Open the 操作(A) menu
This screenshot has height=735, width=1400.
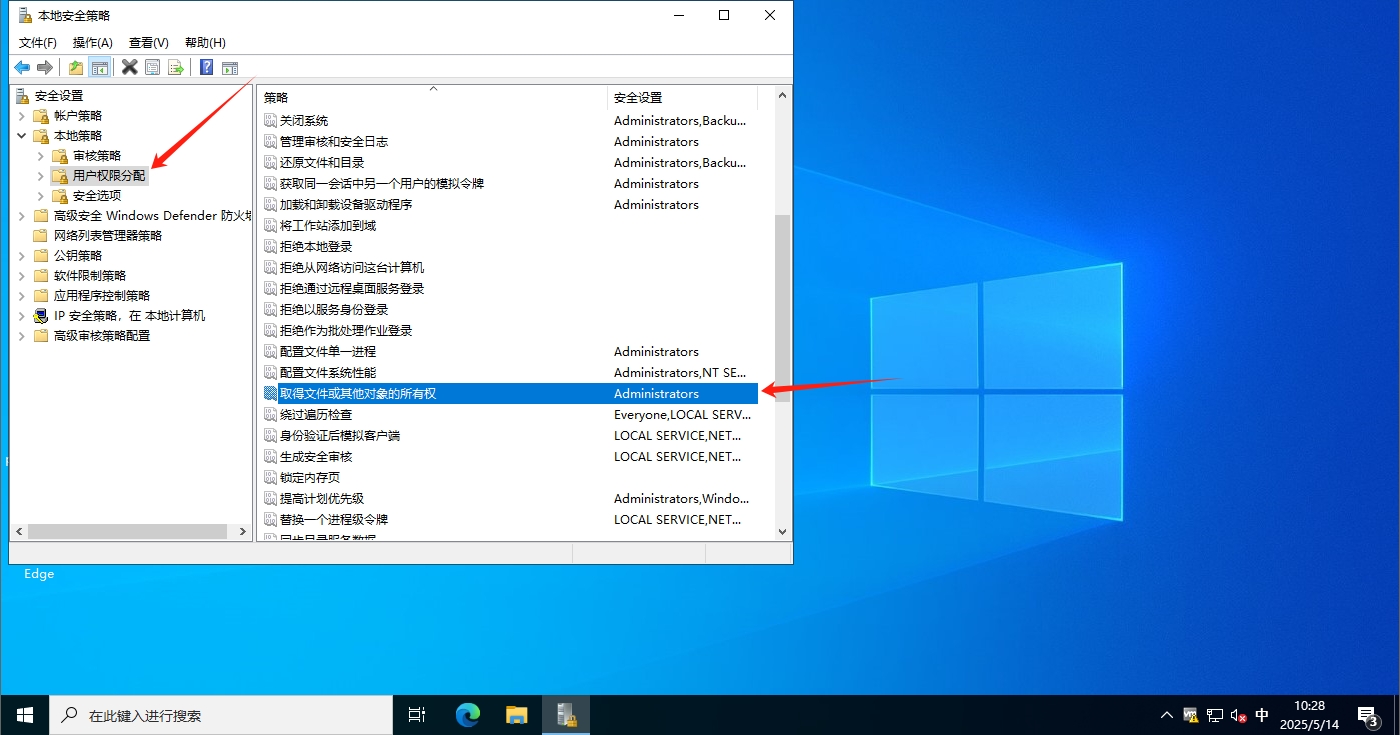point(93,43)
